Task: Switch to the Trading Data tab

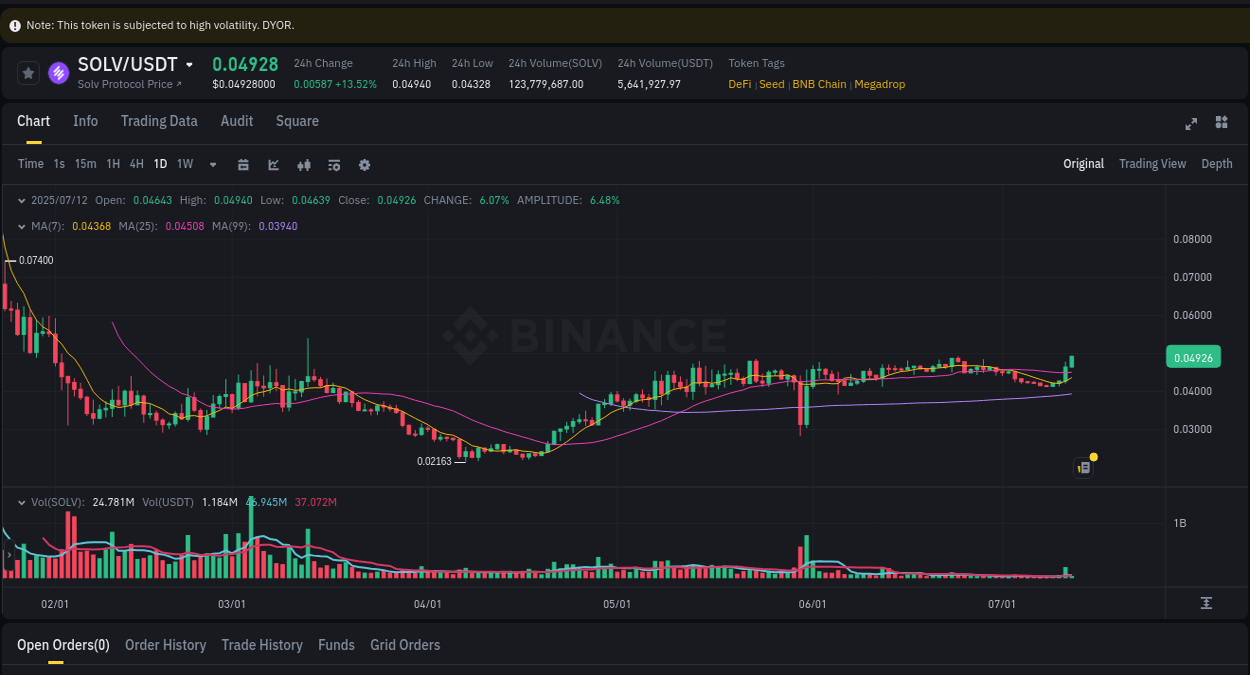Action: point(159,121)
